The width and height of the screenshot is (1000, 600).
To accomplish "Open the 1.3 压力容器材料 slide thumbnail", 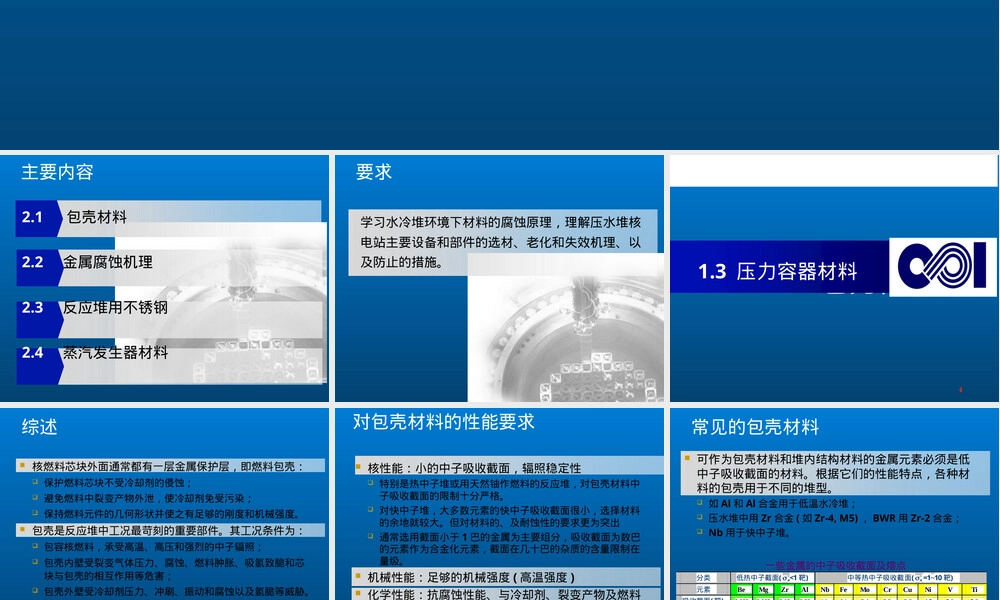I will pyautogui.click(x=834, y=278).
